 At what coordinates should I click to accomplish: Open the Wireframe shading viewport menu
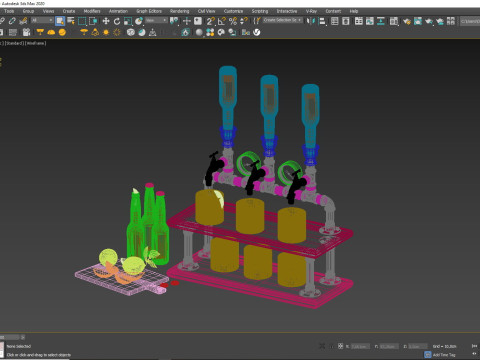pos(36,43)
